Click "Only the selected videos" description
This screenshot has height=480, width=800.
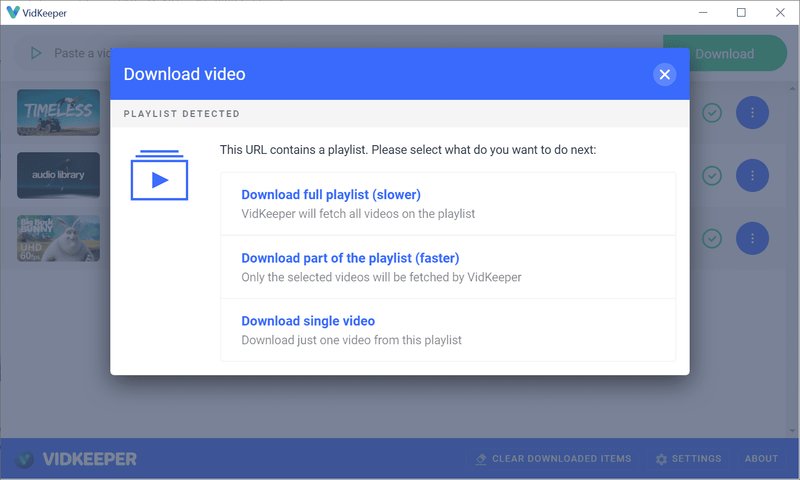pyautogui.click(x=381, y=277)
